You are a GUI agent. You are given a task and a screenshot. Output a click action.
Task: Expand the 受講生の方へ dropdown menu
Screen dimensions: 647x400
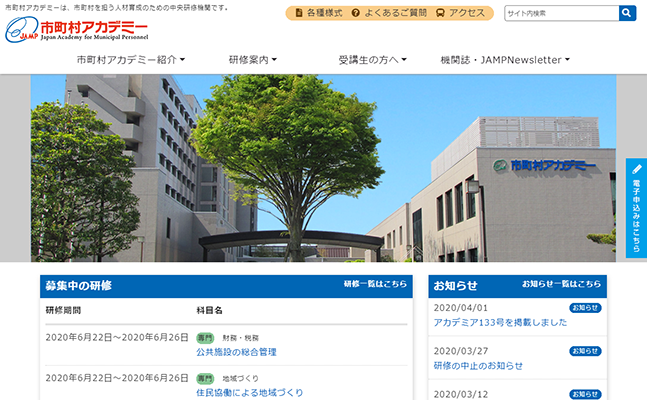click(x=373, y=60)
